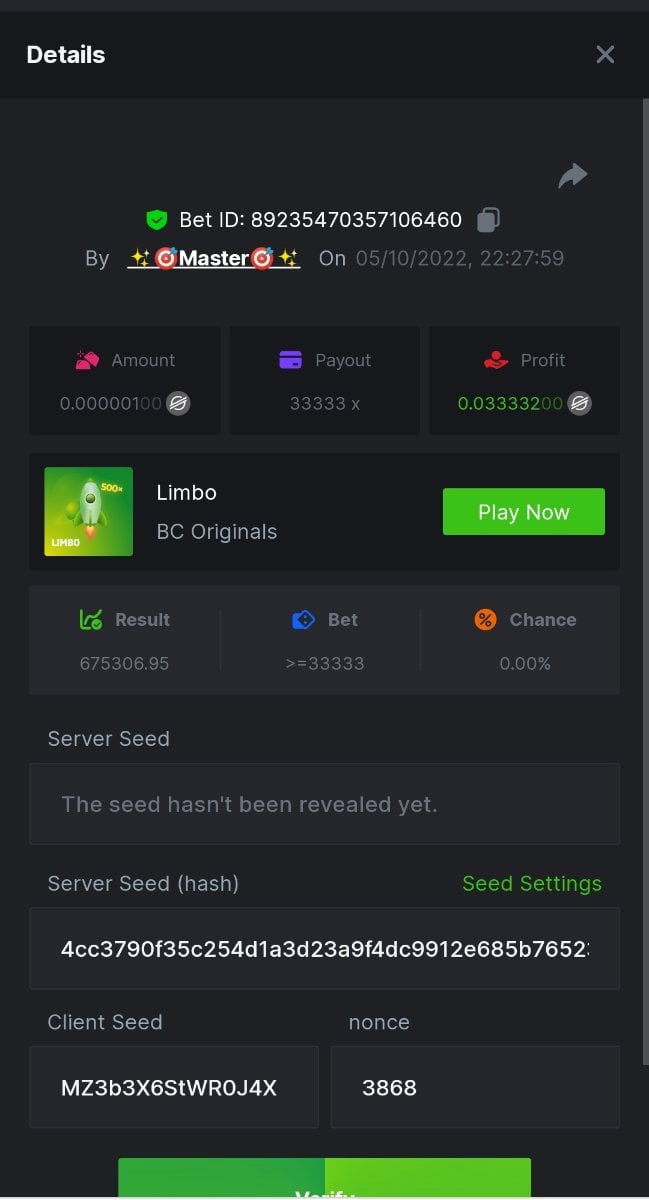This screenshot has width=649, height=1200.
Task: Open the Master user profile link
Action: [x=214, y=258]
